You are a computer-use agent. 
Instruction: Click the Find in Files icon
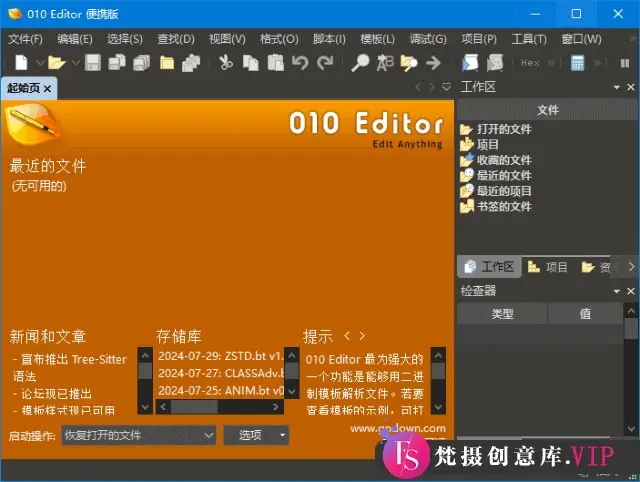click(x=409, y=63)
